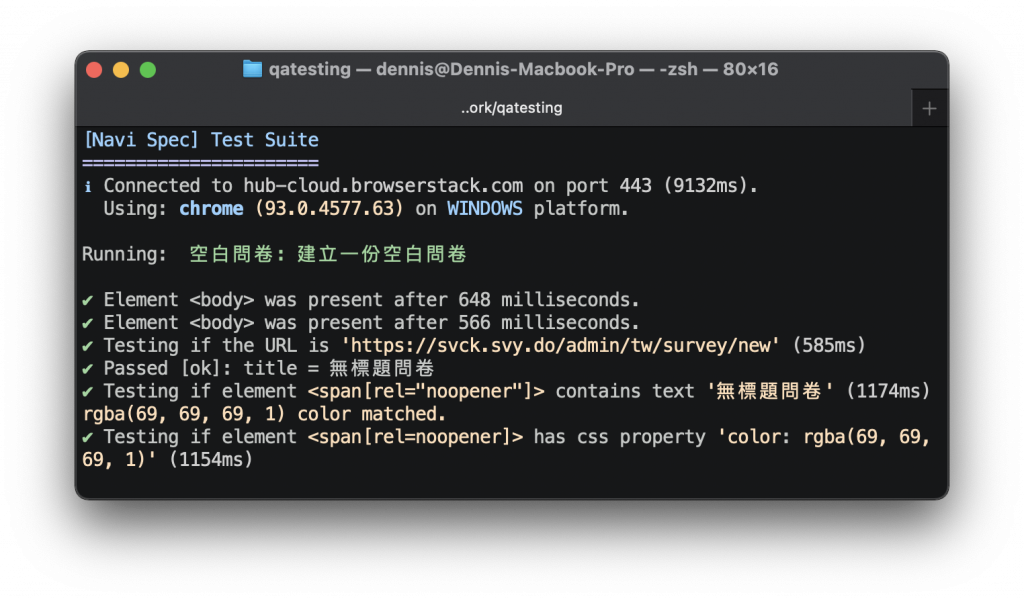Click the window title qatesting text
1024x599 pixels.
[x=310, y=69]
